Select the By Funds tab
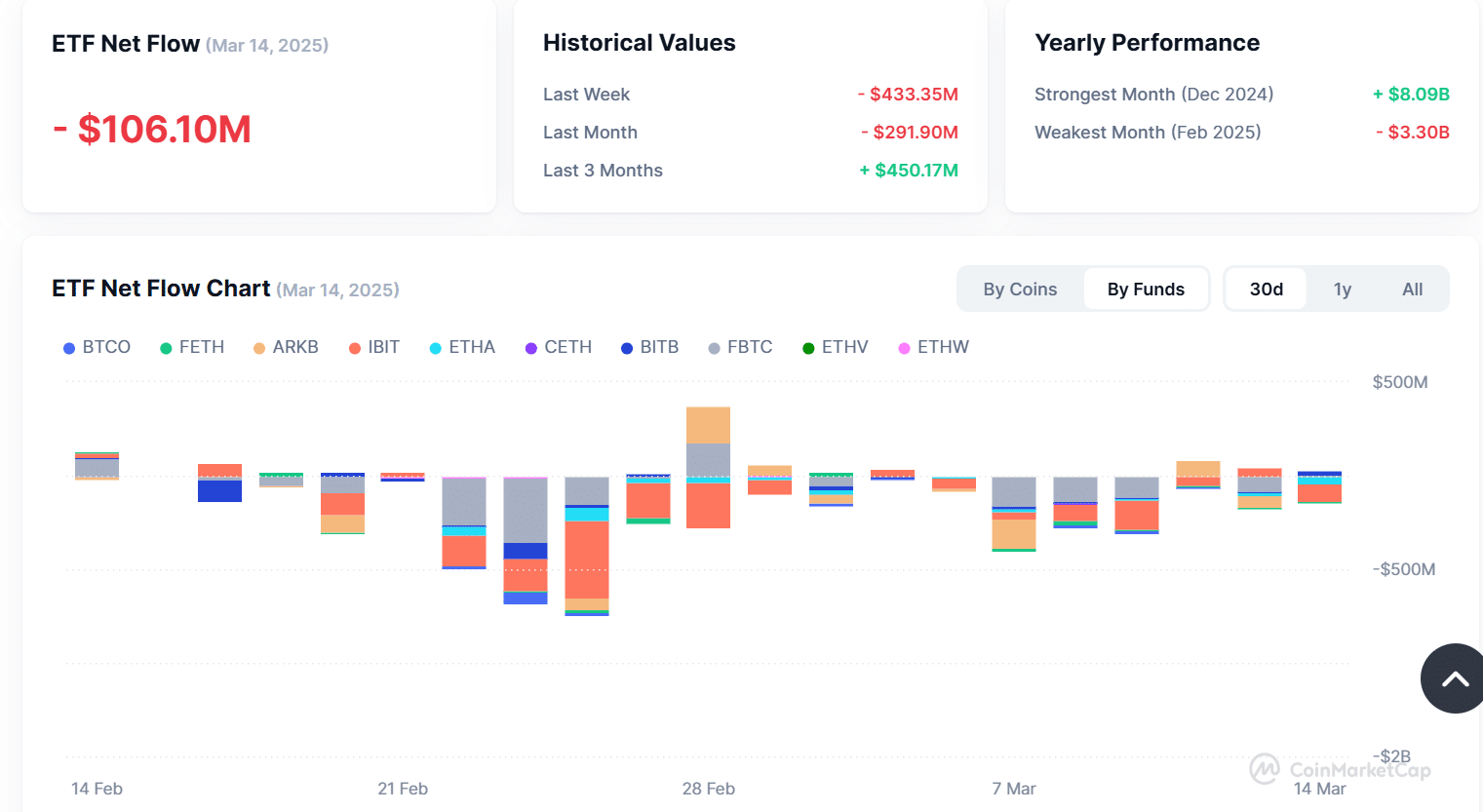Image resolution: width=1483 pixels, height=812 pixels. click(1146, 290)
